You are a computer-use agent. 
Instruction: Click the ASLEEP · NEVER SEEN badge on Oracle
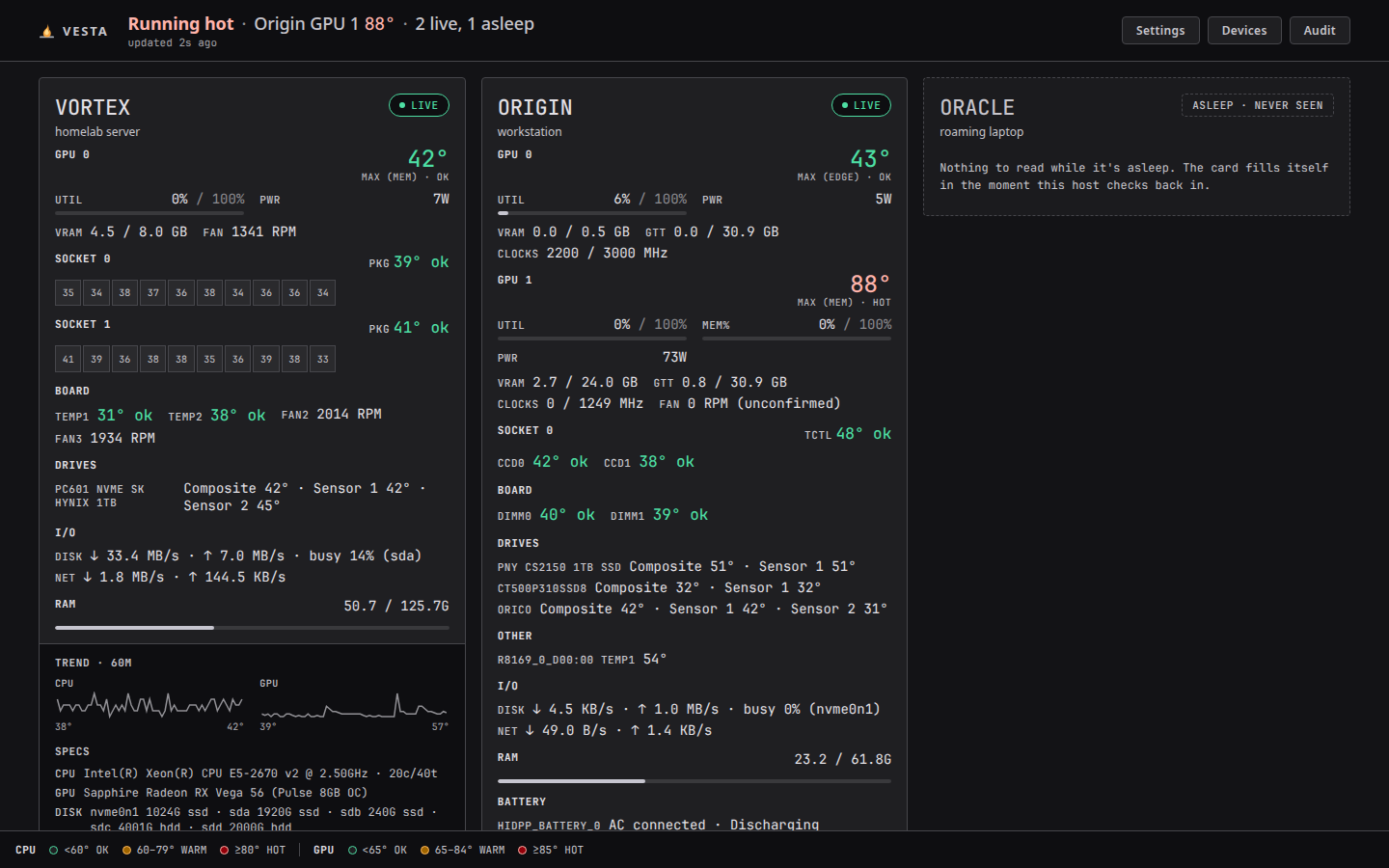[x=1258, y=105]
